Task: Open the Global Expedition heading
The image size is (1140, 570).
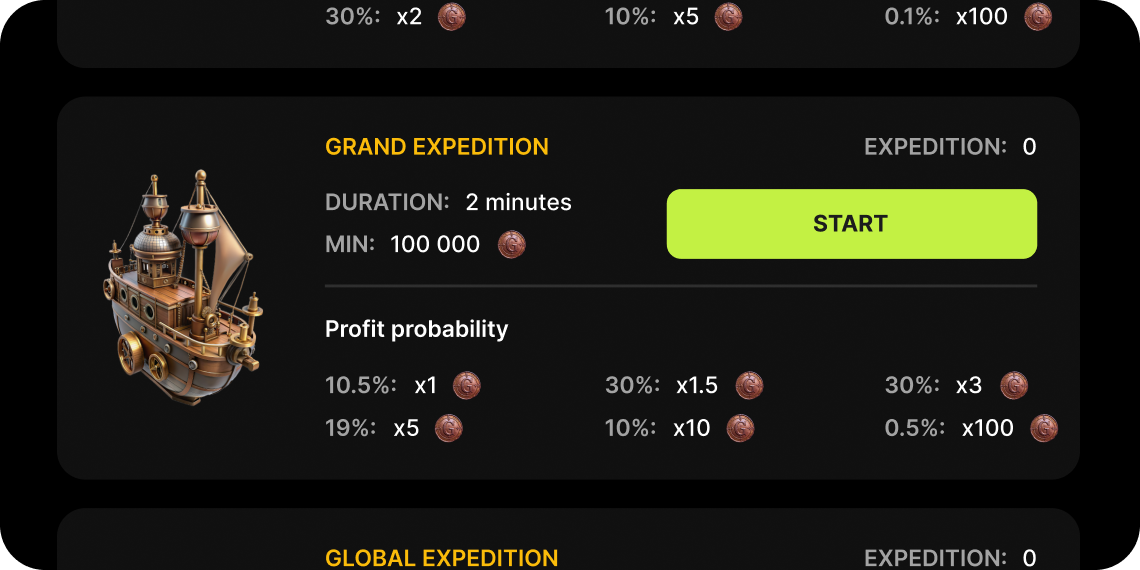Action: [x=441, y=558]
